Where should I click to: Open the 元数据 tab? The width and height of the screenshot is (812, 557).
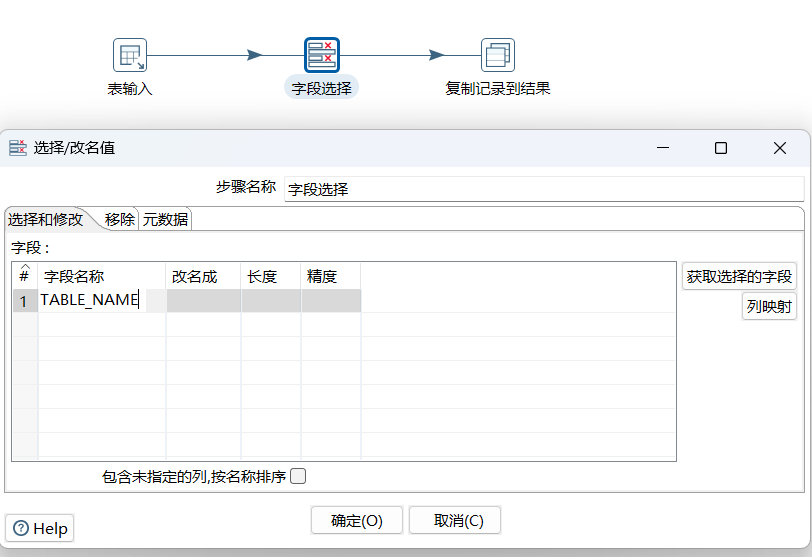[x=165, y=219]
